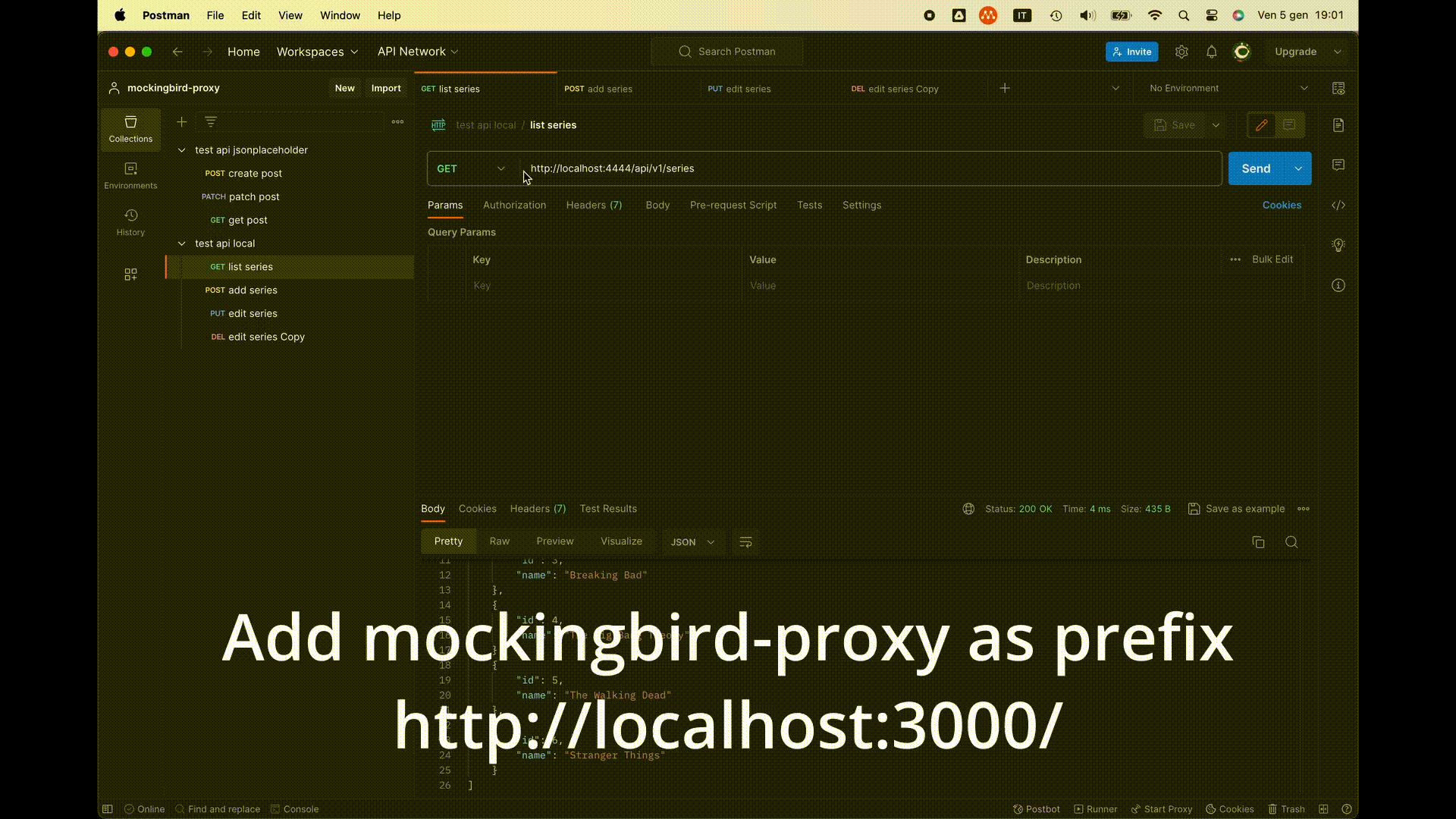Open Postman settings gear
Screen dimensions: 1456x819
pos(1181,52)
